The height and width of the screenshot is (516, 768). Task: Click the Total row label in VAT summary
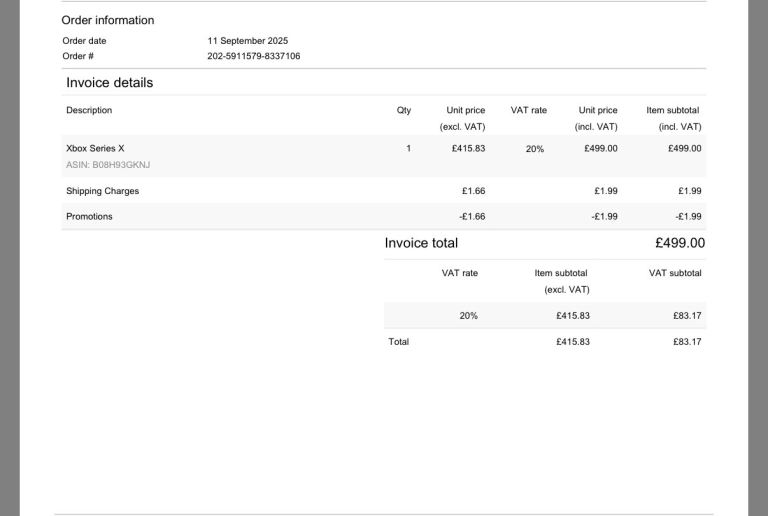pyautogui.click(x=398, y=342)
